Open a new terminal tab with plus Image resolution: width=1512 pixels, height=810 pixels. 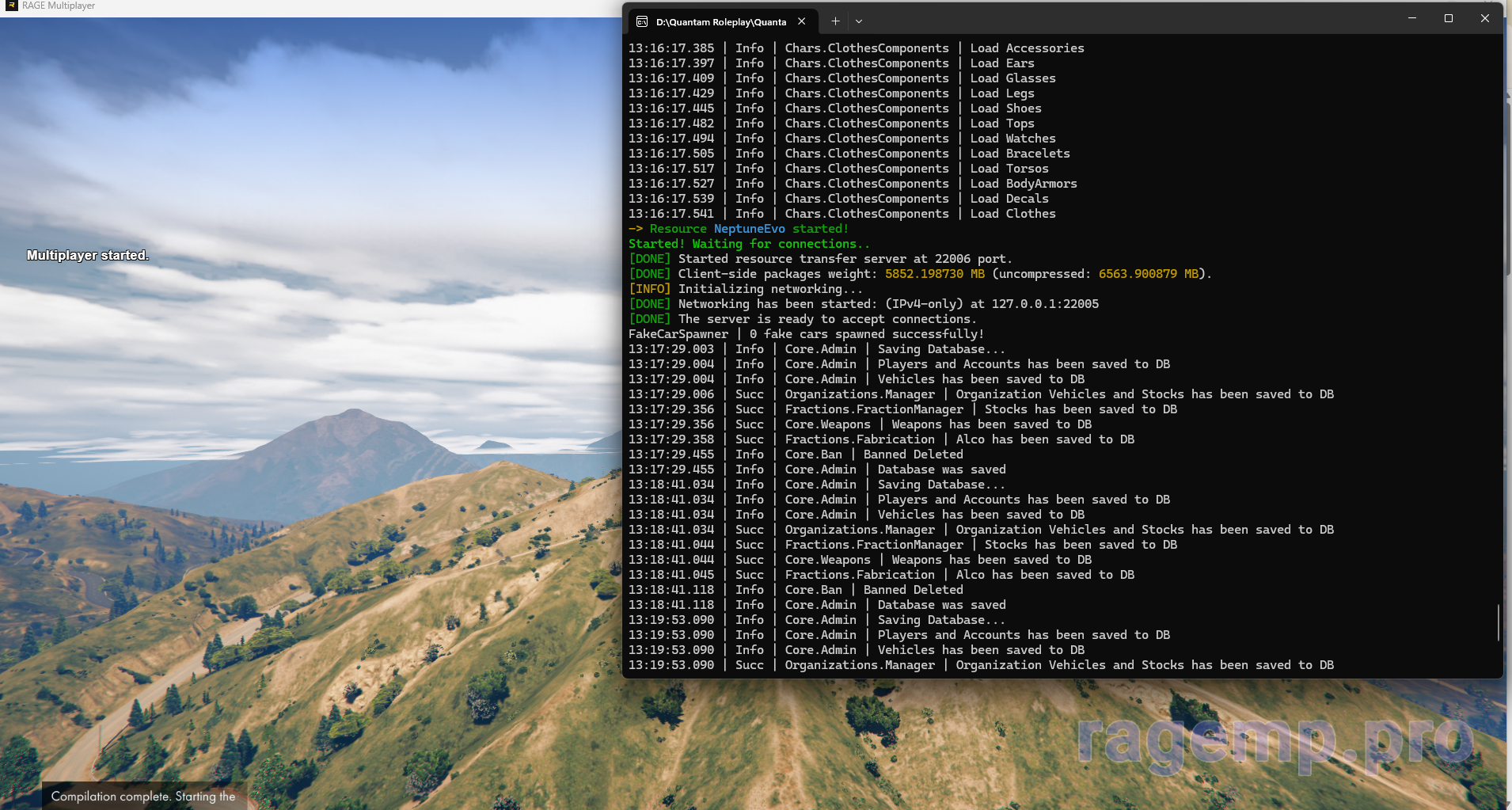(835, 21)
